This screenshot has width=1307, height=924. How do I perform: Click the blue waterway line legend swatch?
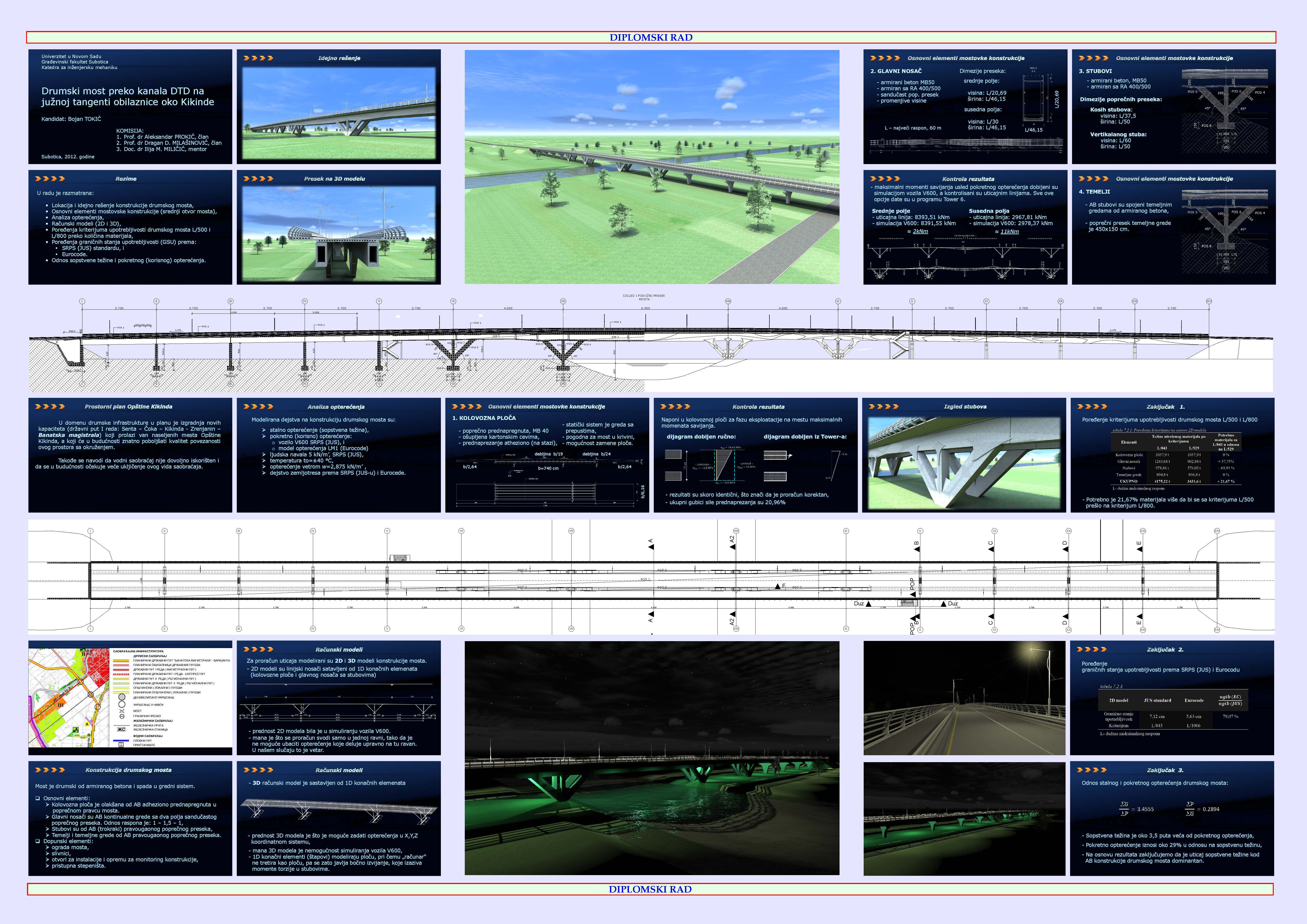click(121, 741)
